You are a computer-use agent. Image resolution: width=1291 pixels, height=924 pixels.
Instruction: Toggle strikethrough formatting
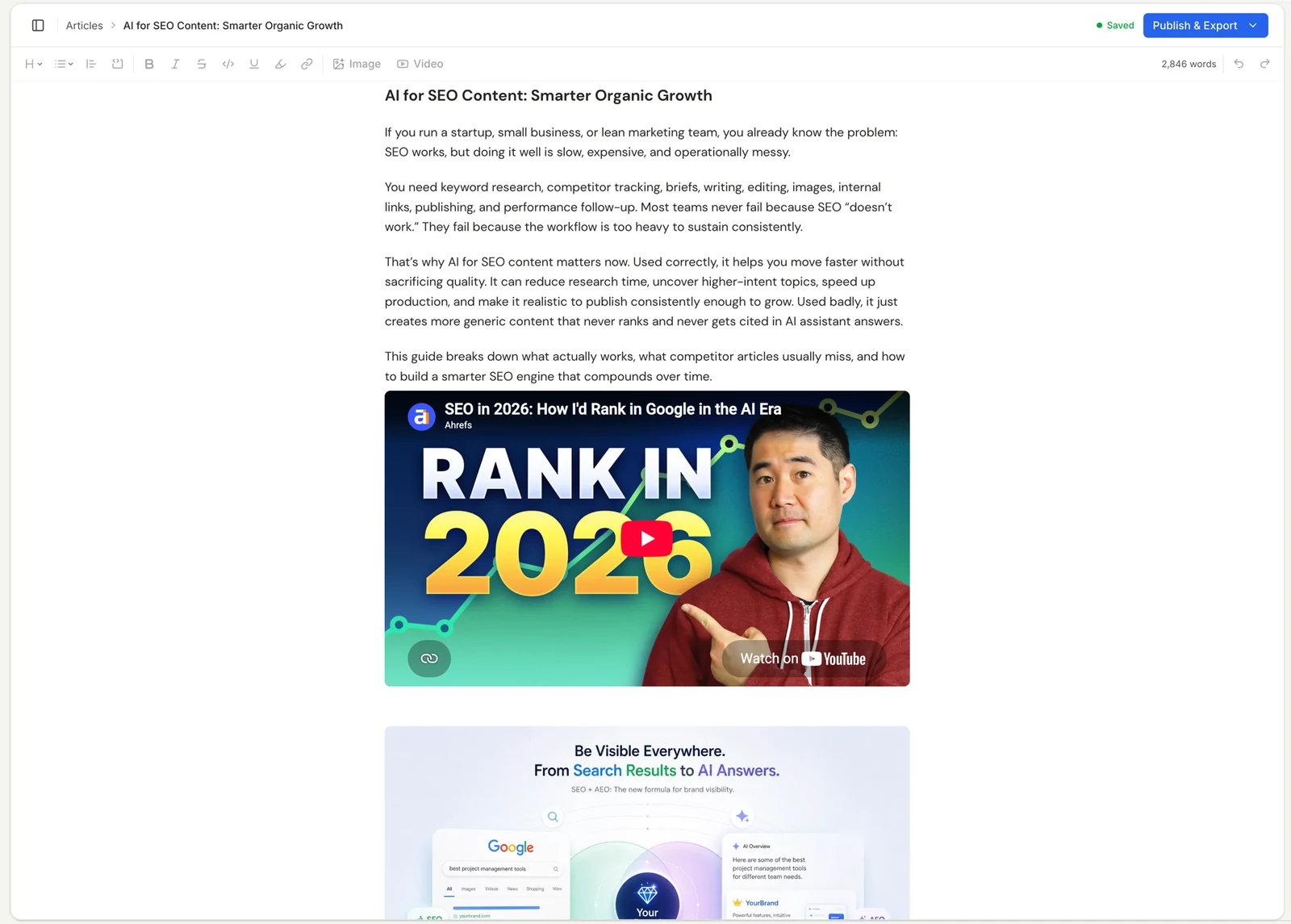(x=202, y=64)
